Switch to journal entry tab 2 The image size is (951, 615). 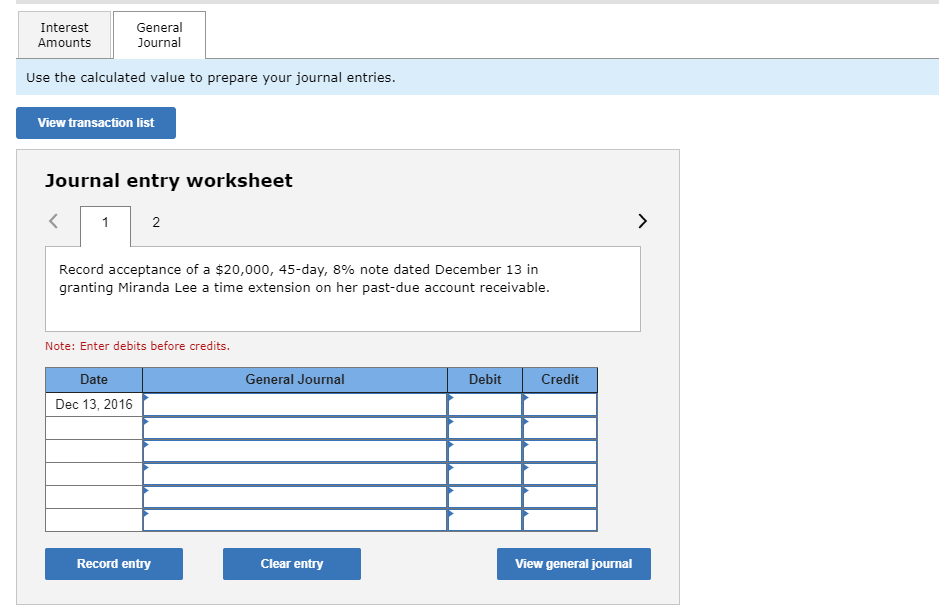point(156,223)
